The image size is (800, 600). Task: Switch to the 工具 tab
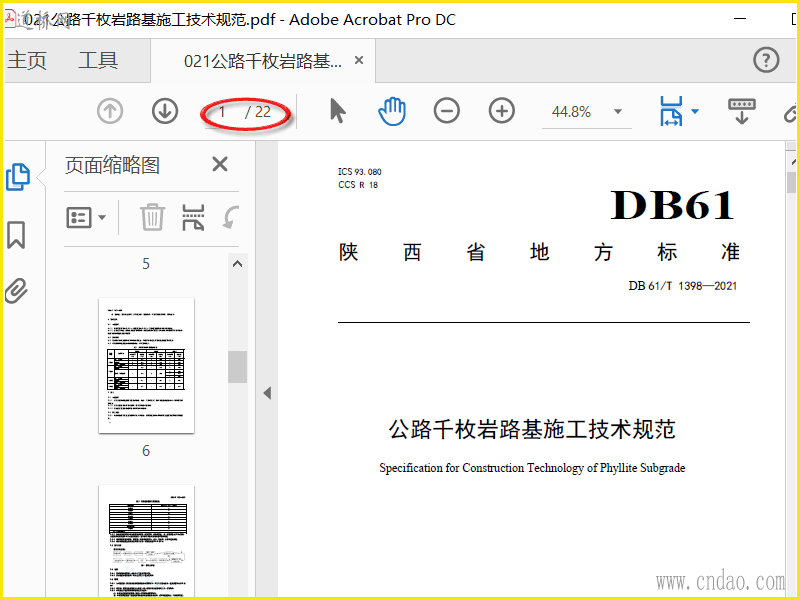(x=98, y=60)
